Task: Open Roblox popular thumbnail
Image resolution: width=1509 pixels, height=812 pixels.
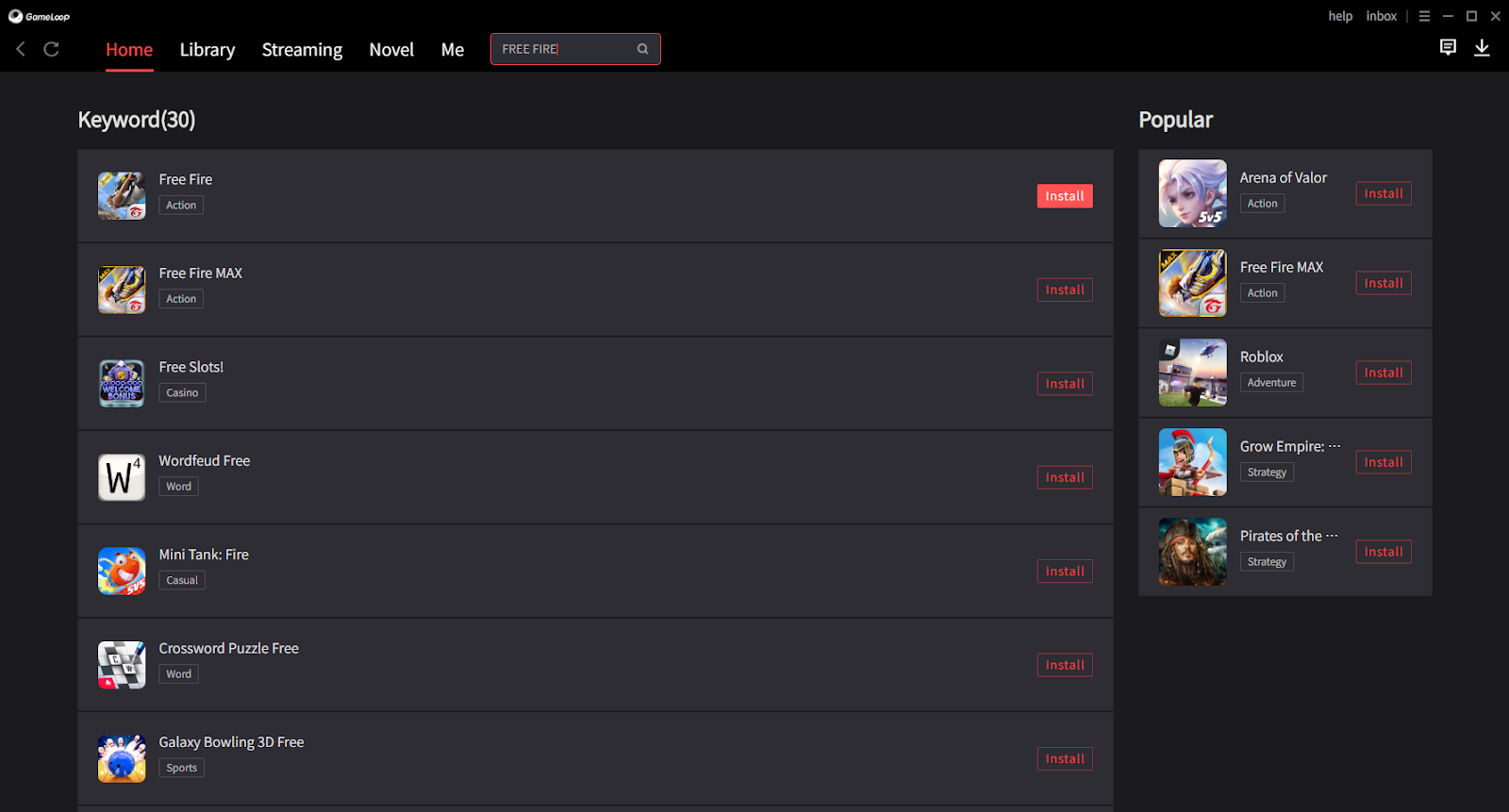Action: 1192,373
